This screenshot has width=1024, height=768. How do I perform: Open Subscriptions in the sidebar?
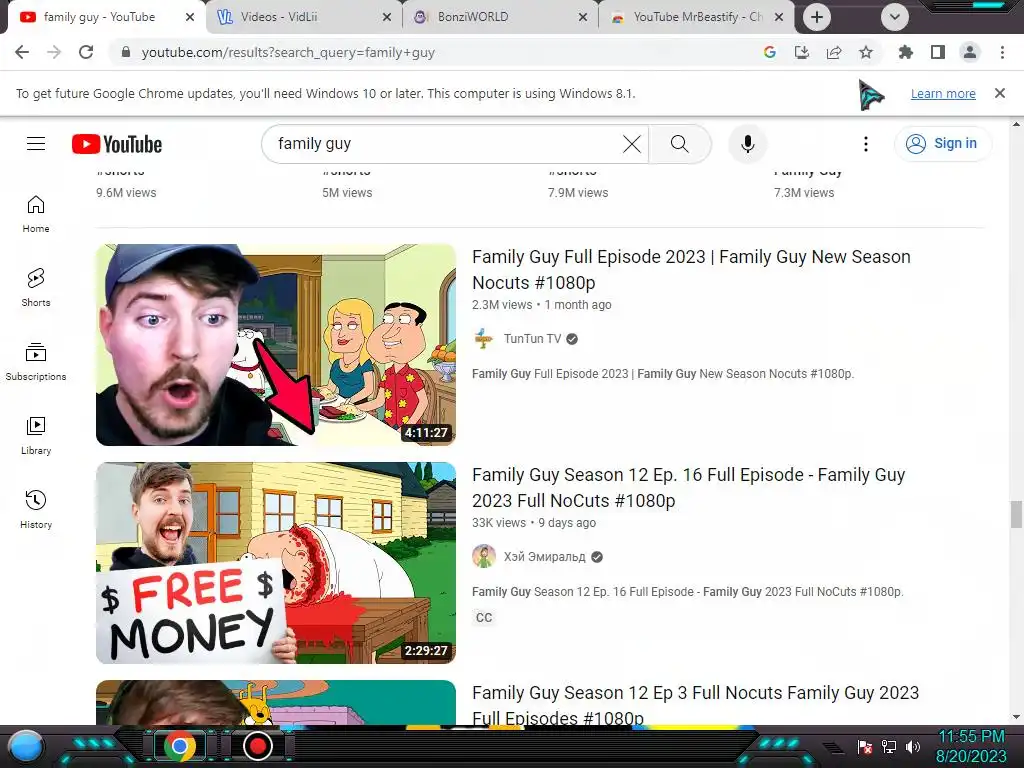(36, 362)
